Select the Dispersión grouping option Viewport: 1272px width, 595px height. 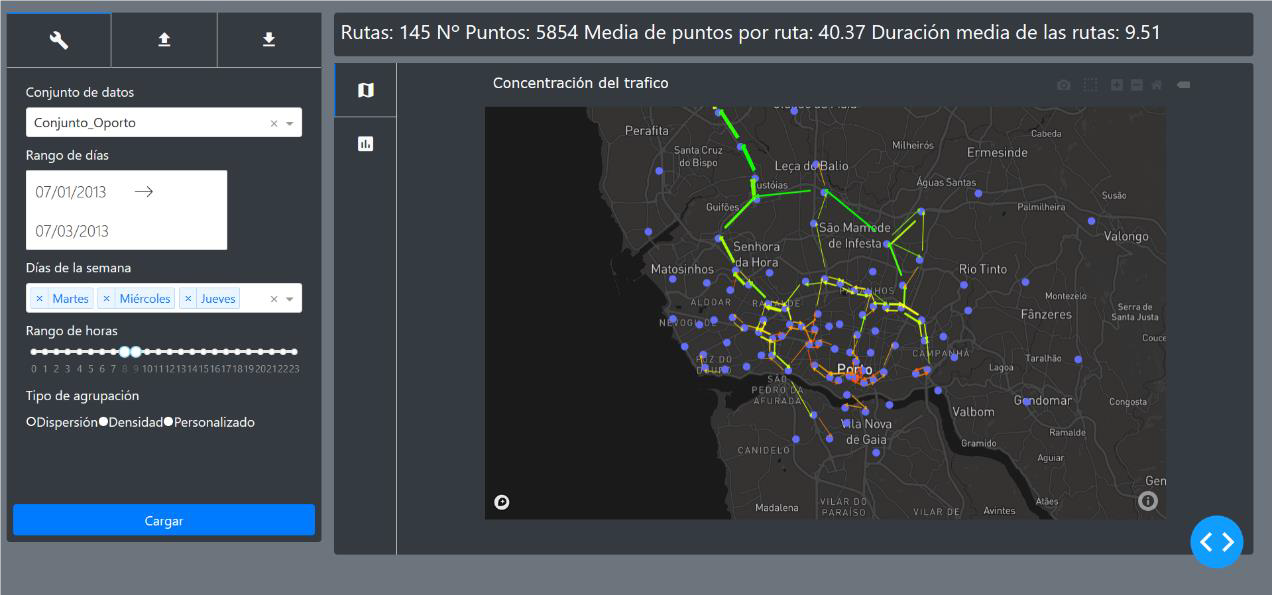[31, 422]
